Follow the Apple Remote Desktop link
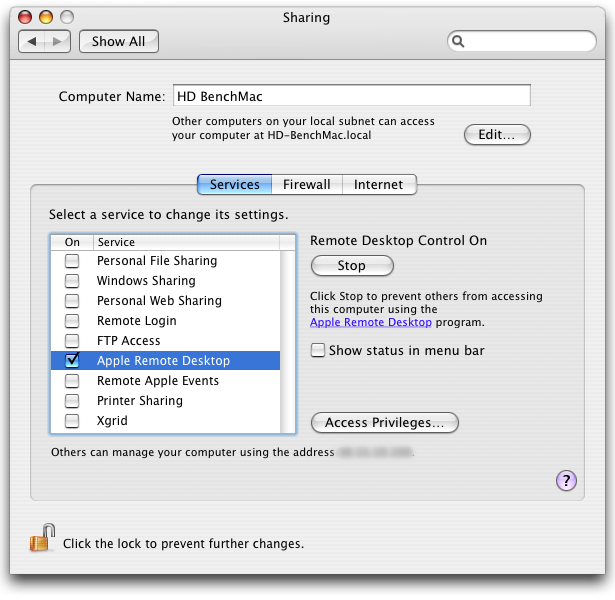This screenshot has width=615, height=600. (x=371, y=323)
